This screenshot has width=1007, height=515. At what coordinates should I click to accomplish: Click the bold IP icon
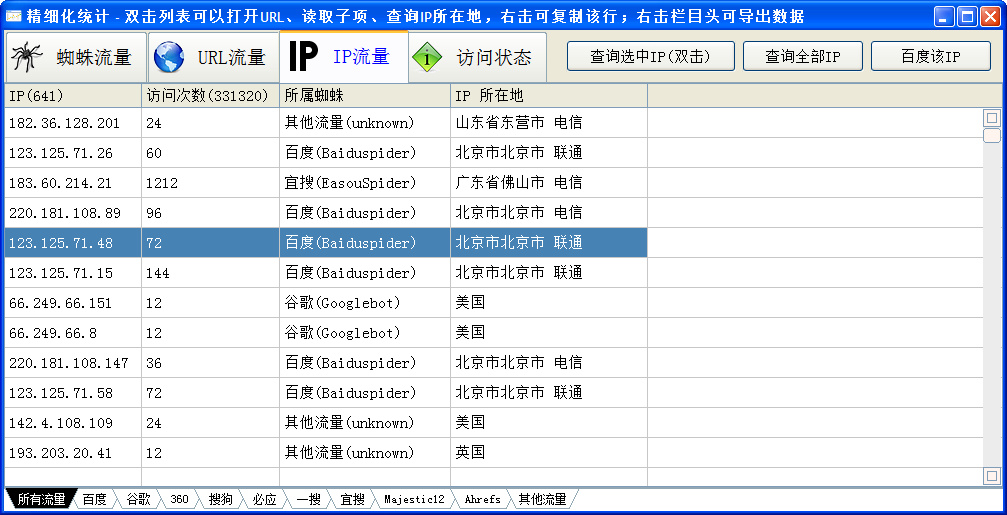[303, 57]
